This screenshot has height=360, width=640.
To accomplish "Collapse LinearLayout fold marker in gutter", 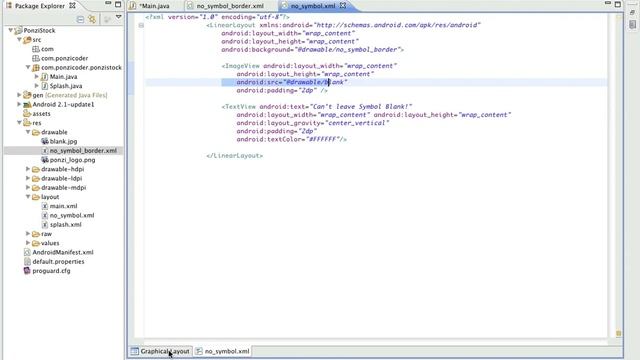I will tap(141, 25).
